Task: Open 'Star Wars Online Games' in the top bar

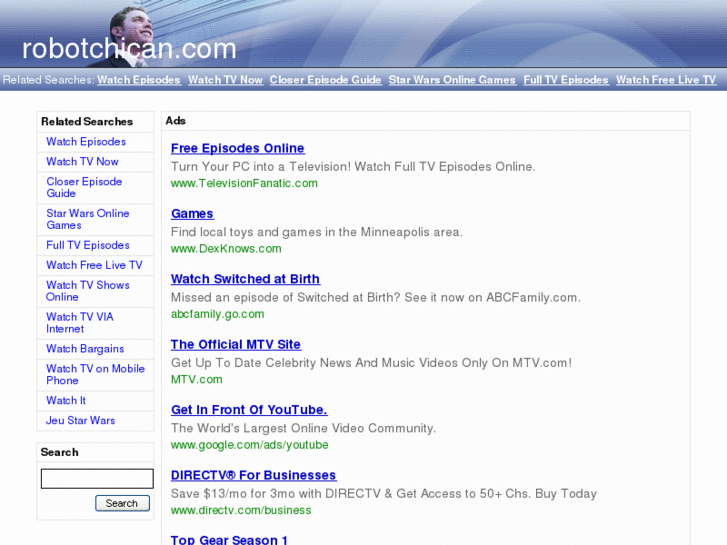Action: 452,80
